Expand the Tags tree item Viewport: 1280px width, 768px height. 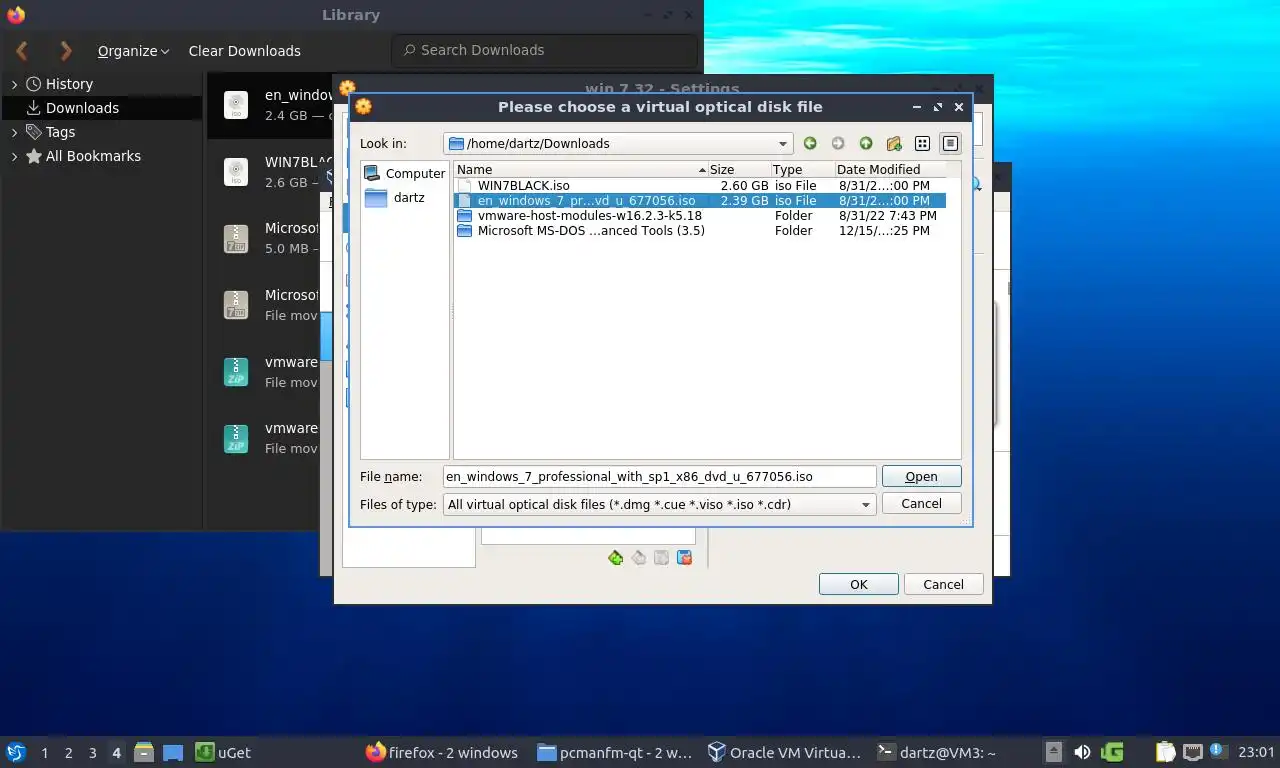pos(14,132)
